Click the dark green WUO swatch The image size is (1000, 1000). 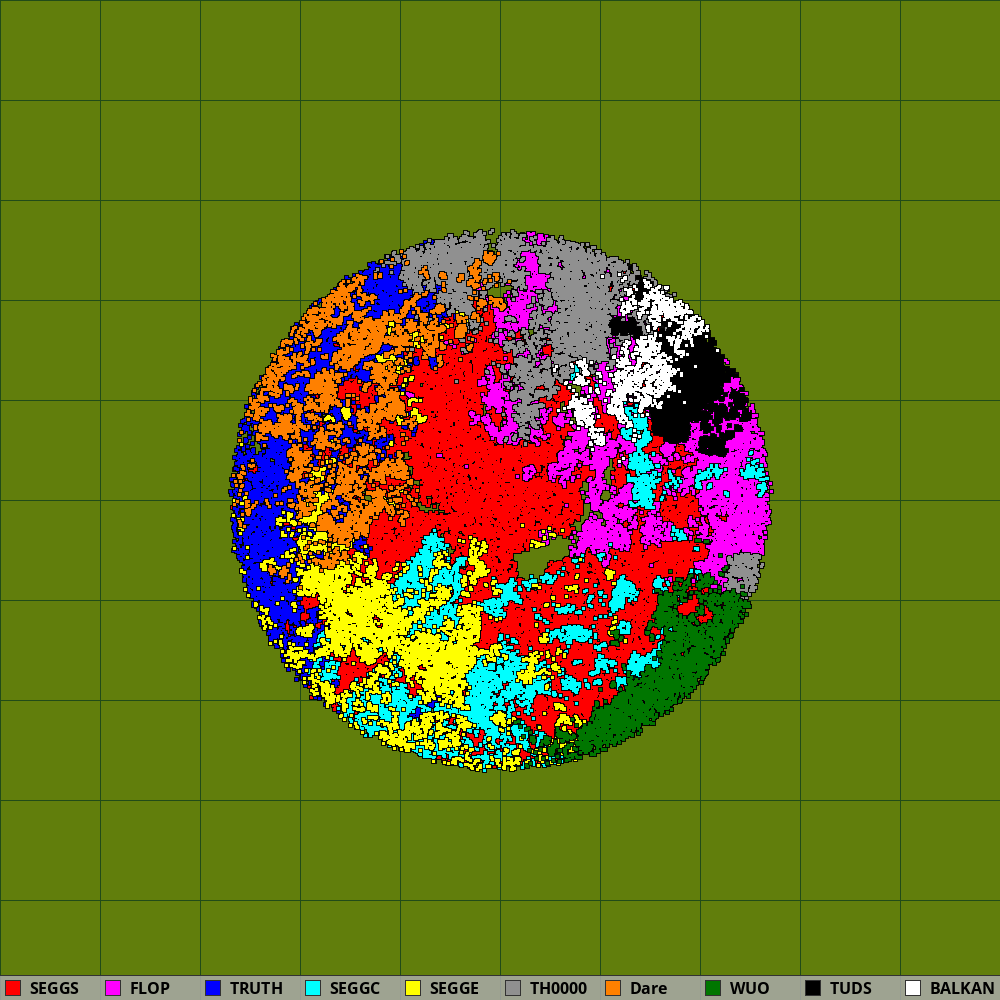(713, 988)
